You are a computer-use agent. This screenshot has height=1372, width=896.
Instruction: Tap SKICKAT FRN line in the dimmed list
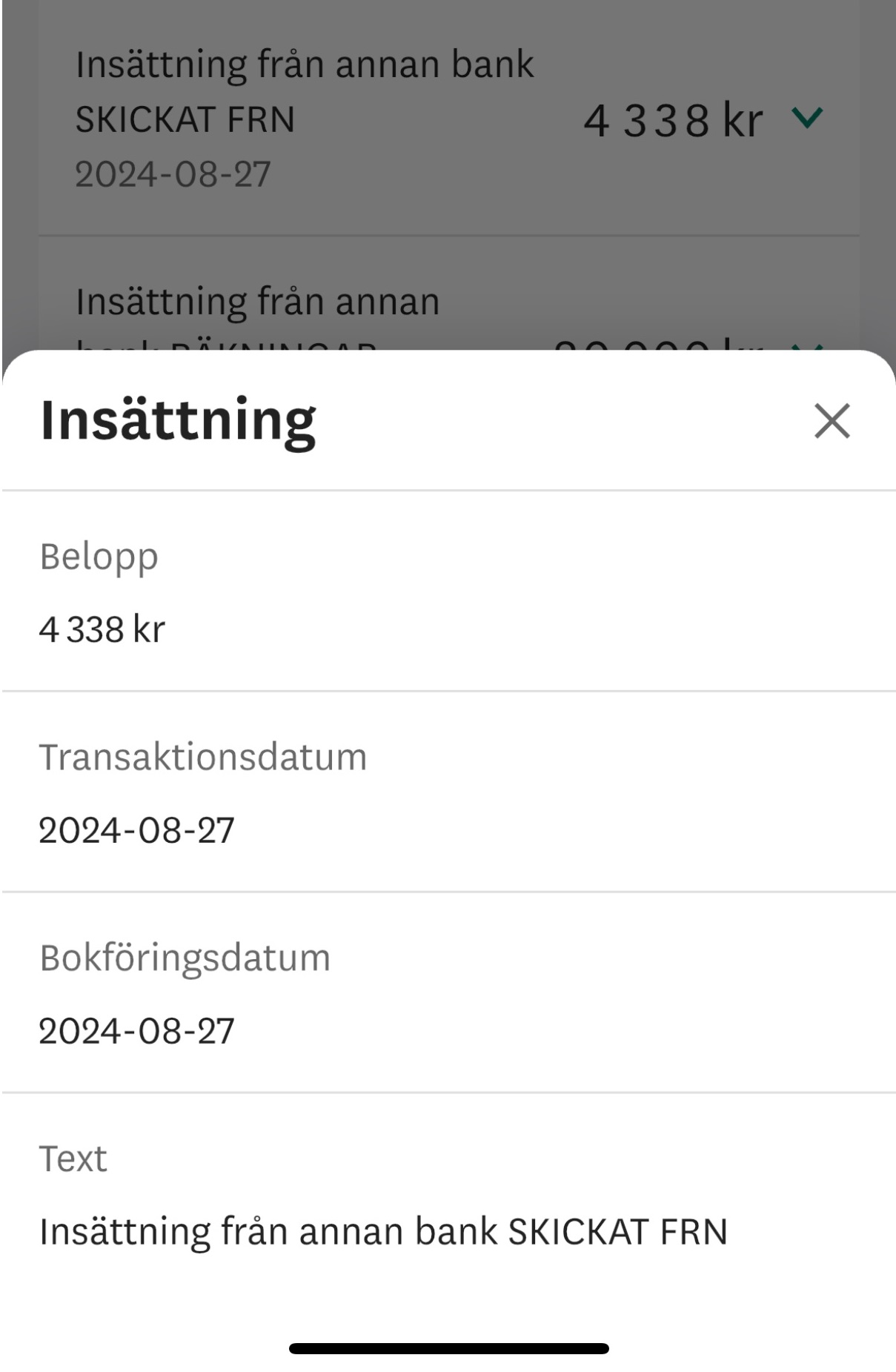click(185, 119)
